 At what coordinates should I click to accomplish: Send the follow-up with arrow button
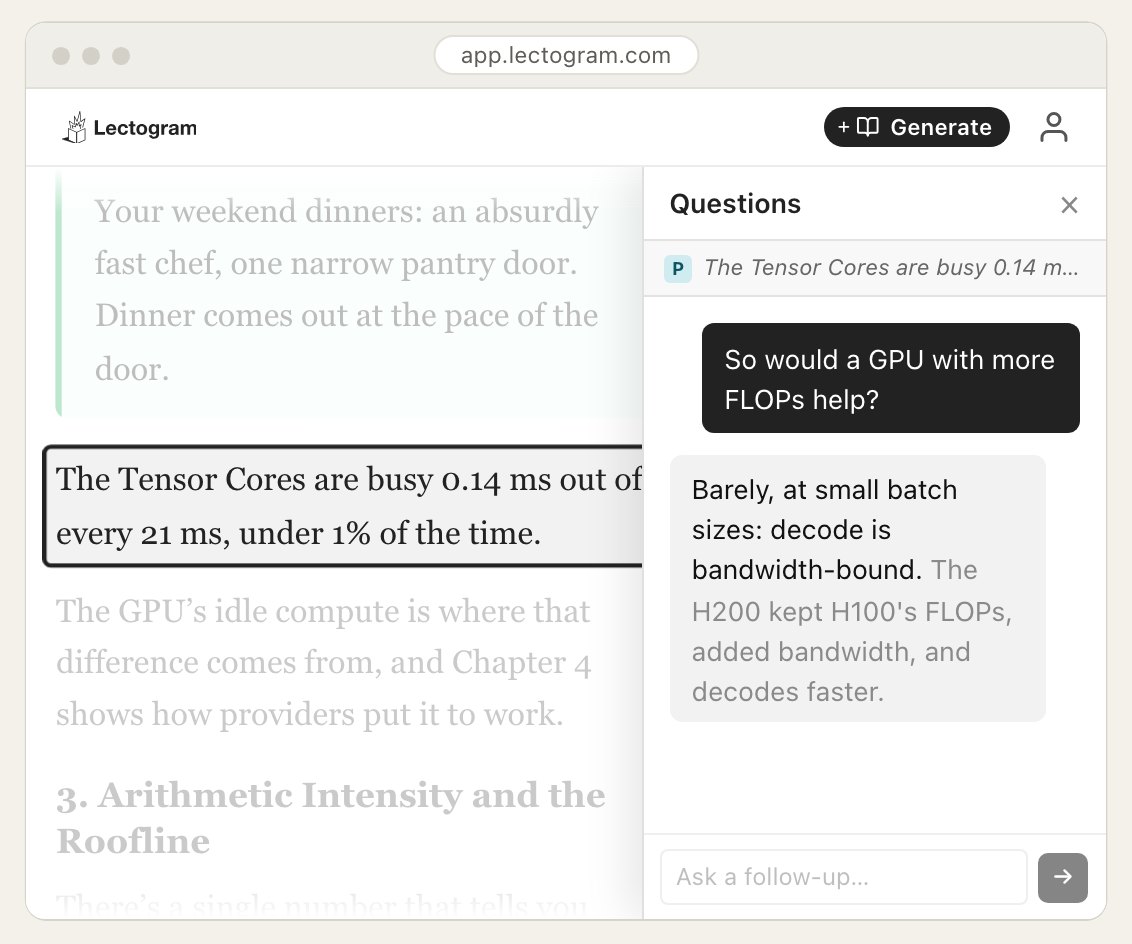1063,877
